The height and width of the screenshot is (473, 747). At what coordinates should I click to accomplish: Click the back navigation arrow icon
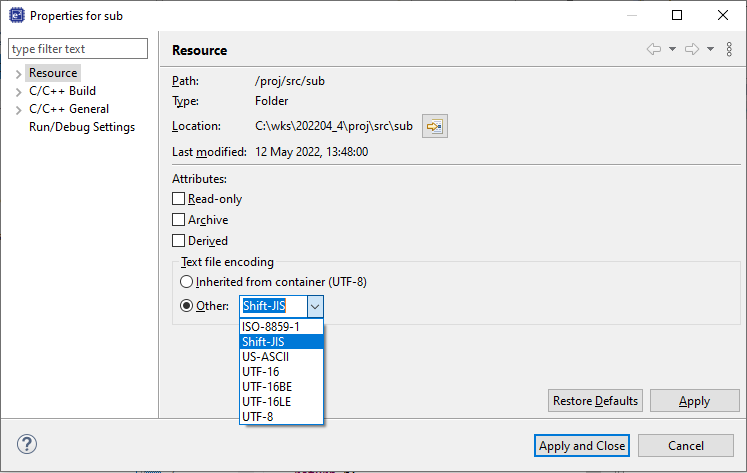tap(654, 49)
